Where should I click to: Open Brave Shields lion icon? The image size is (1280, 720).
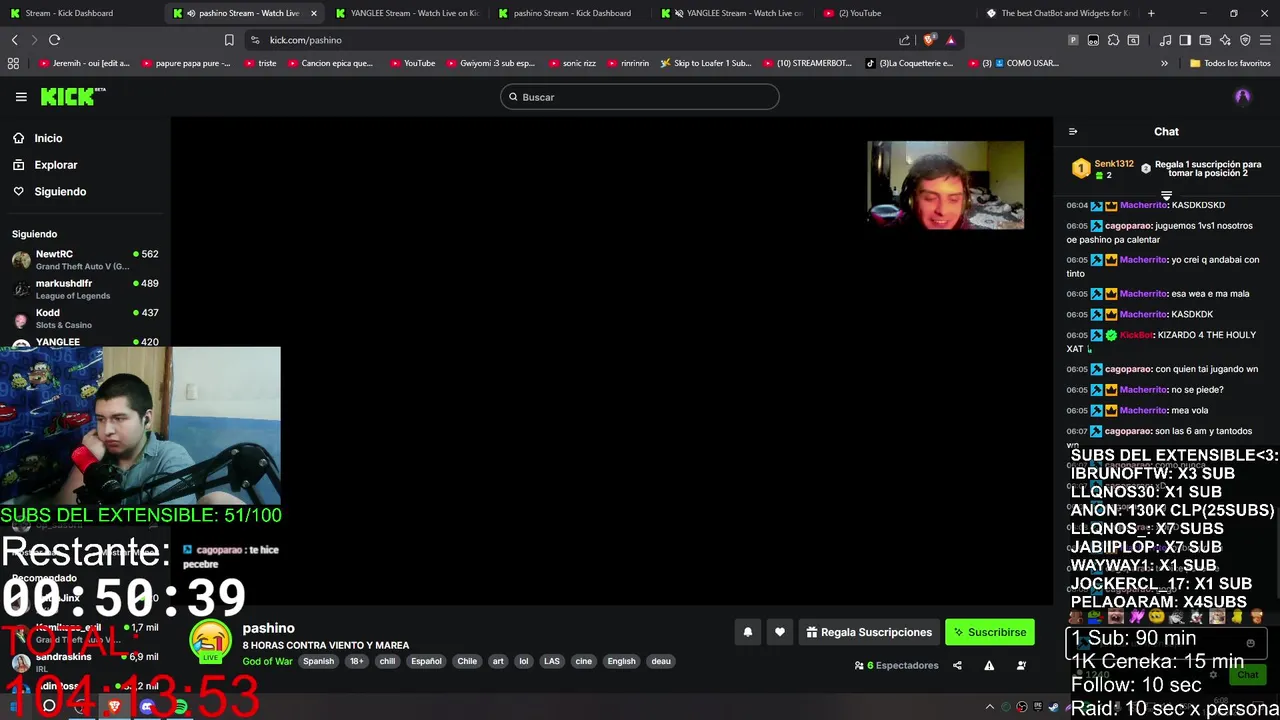pos(930,40)
